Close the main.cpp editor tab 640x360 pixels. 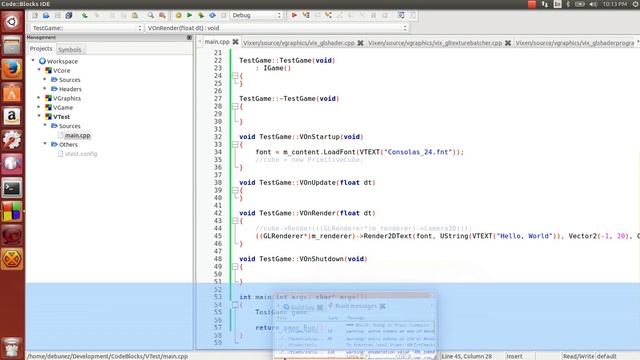236,42
